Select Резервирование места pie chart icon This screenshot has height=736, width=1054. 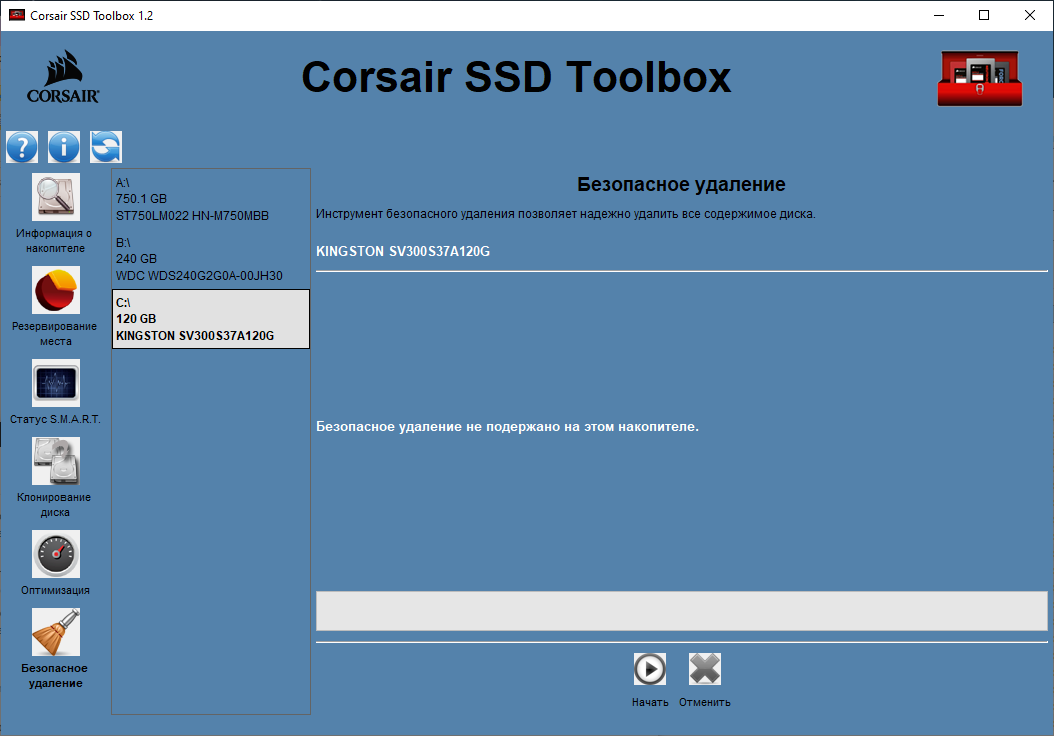[56, 290]
